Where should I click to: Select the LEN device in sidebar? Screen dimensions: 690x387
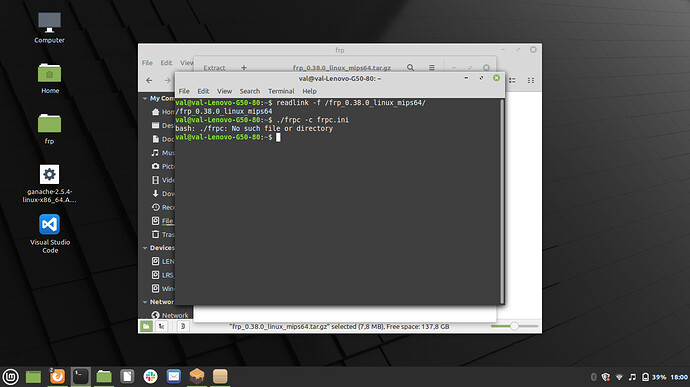click(163, 262)
